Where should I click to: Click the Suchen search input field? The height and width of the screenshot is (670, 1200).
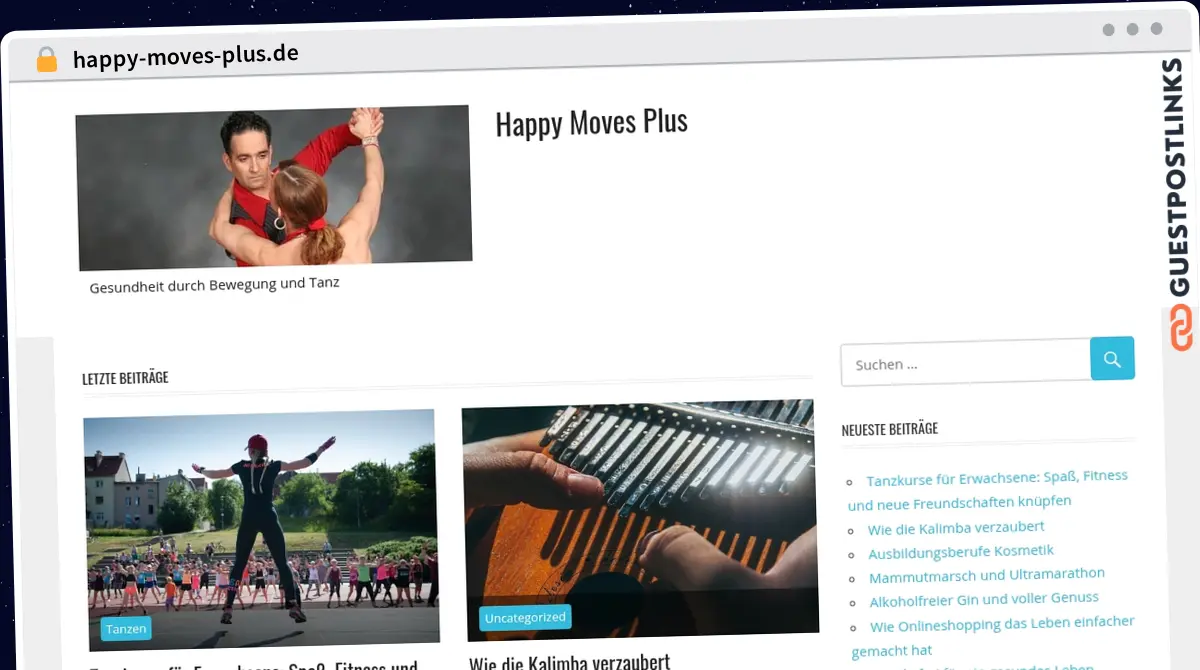click(x=966, y=363)
